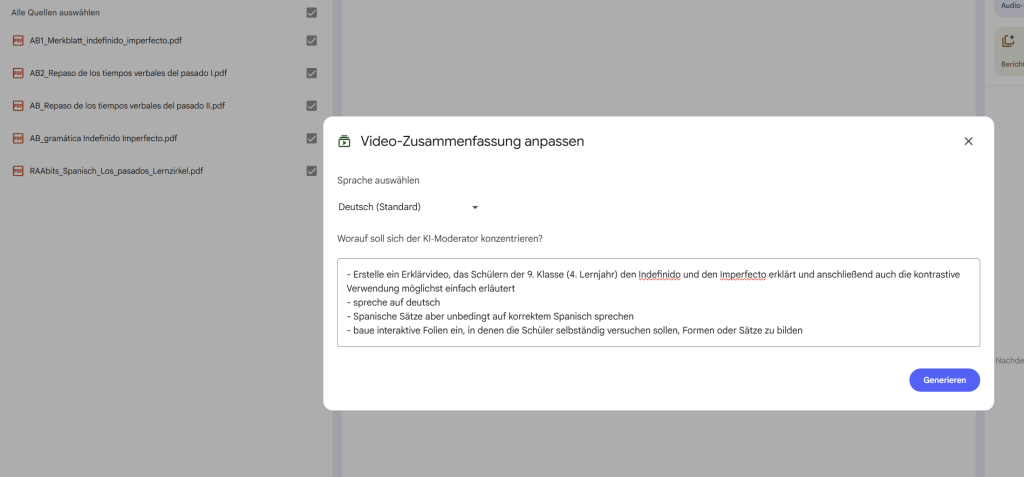Uncheck RAAbits_Spanisch_Los_pasados_Lernzirkel.pdf checkbox
The height and width of the screenshot is (477, 1024).
click(312, 171)
